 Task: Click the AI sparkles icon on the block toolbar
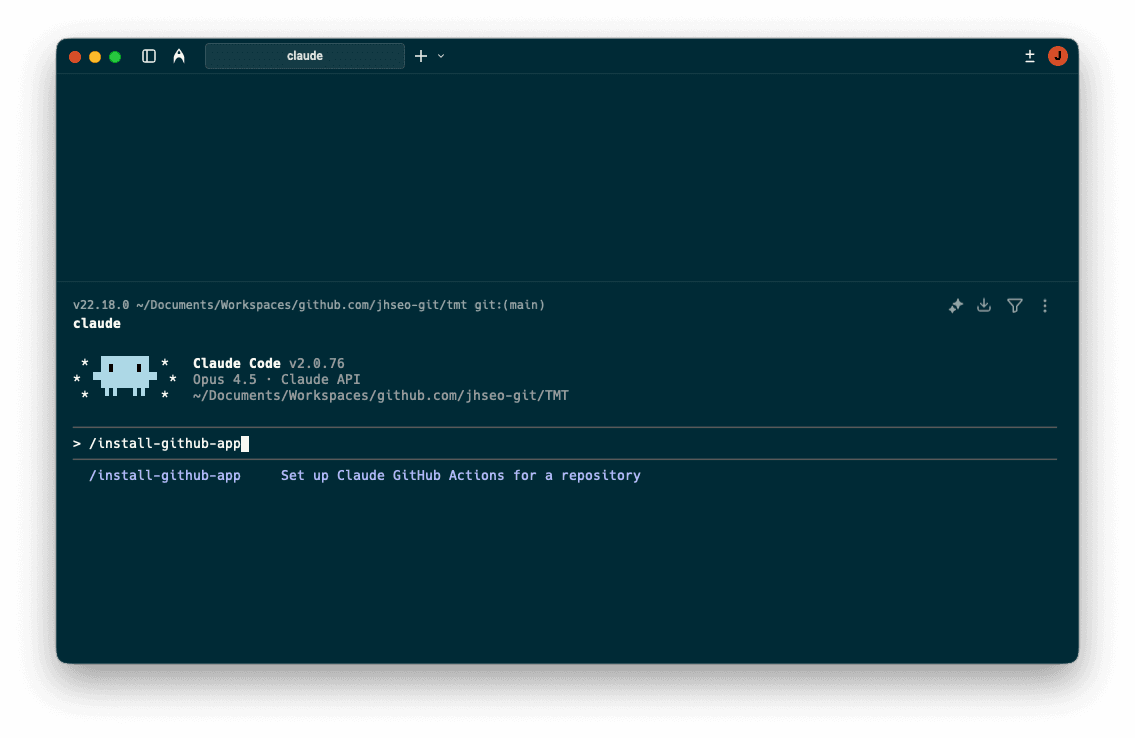955,305
